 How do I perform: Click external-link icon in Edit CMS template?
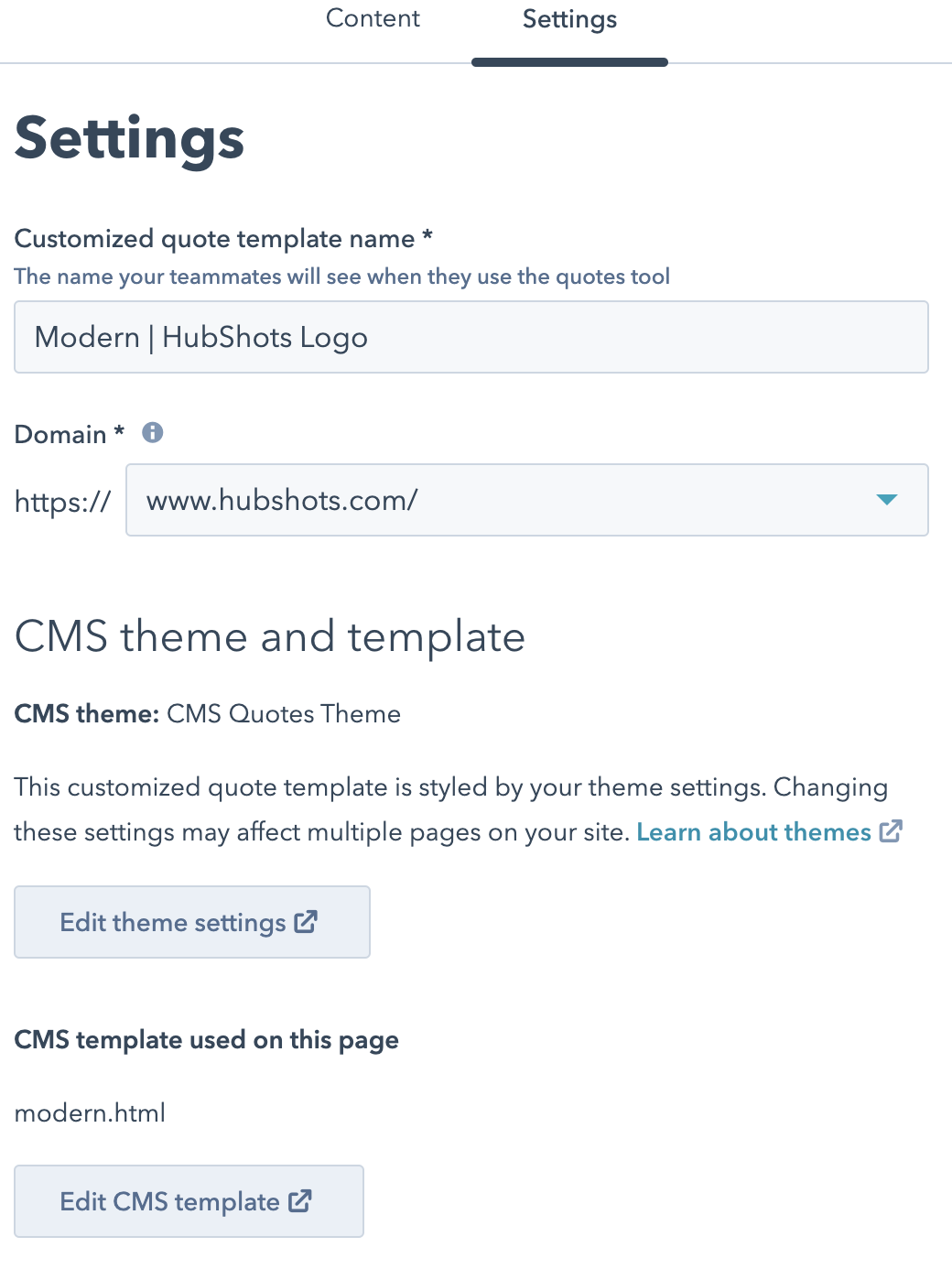tap(300, 1201)
